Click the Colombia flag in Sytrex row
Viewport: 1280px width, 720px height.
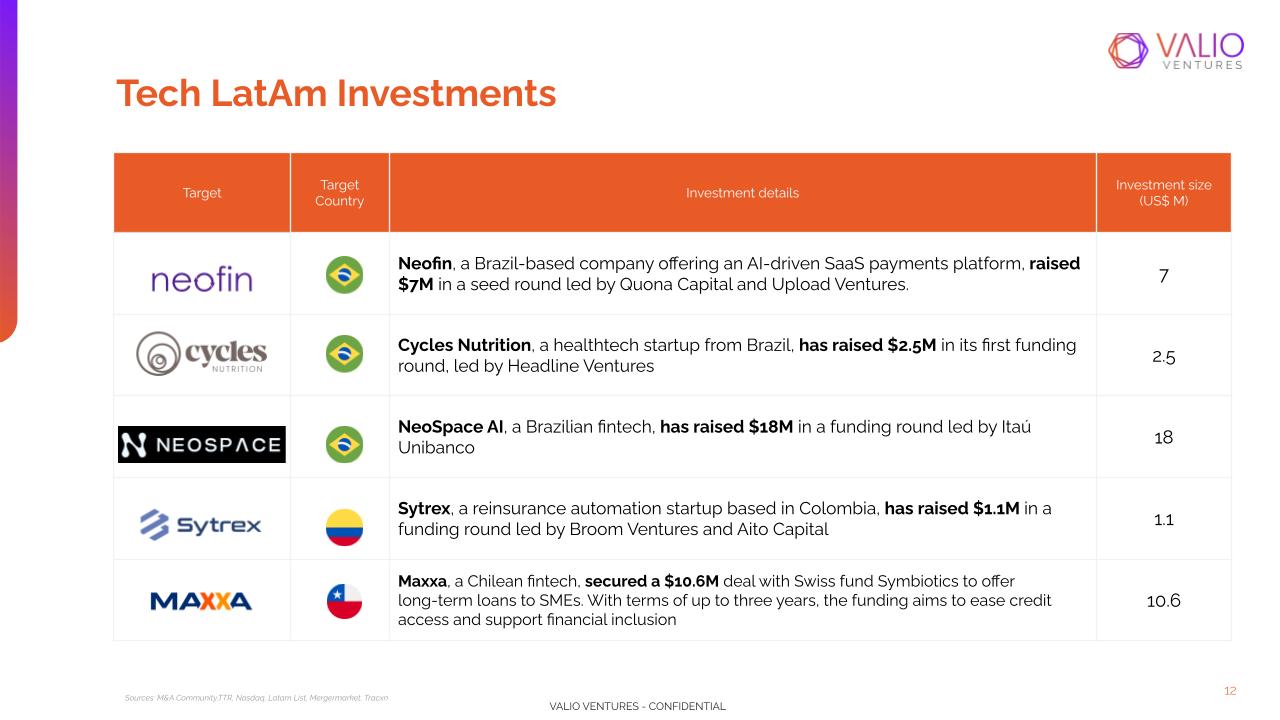point(344,527)
